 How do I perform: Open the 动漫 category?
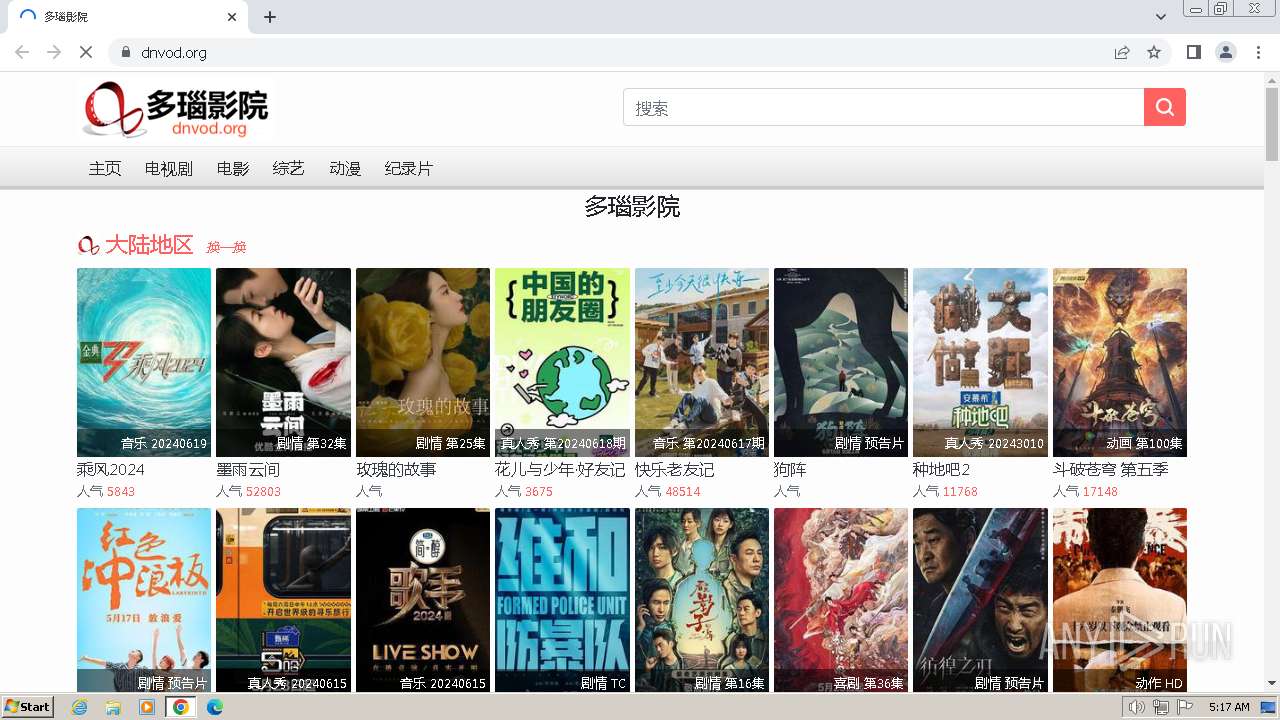click(x=345, y=168)
